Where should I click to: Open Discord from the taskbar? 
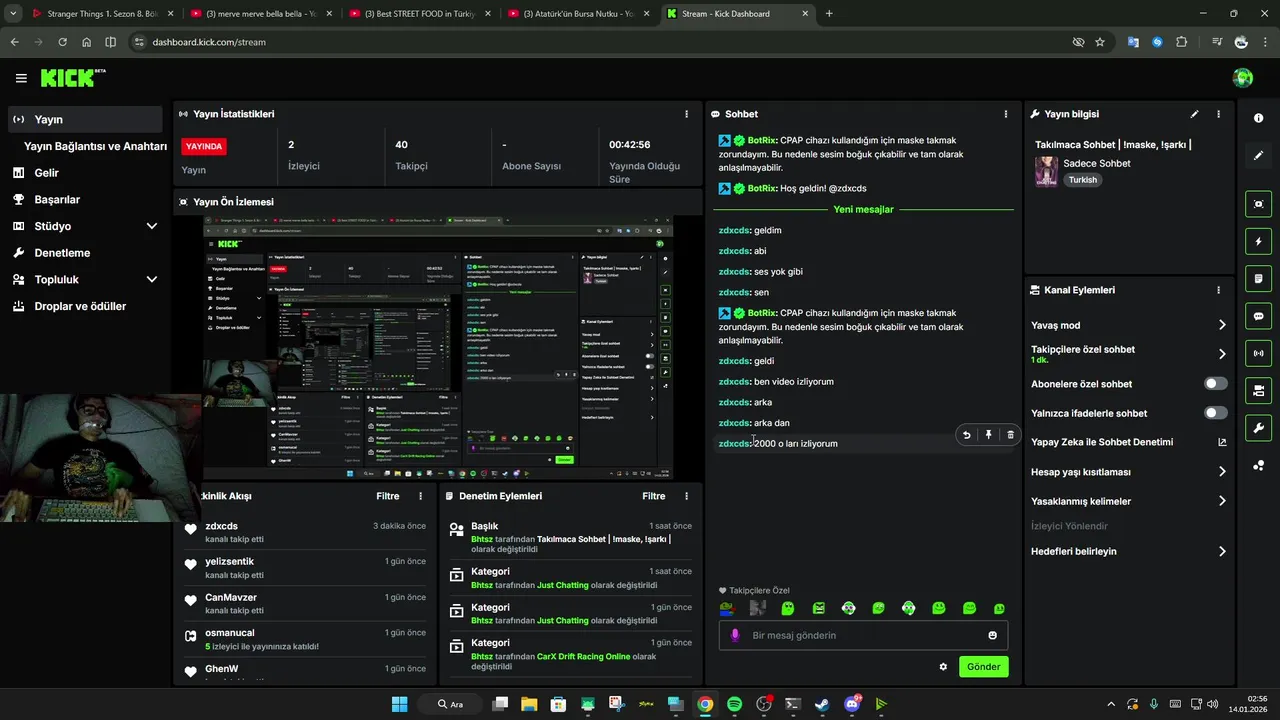point(852,704)
